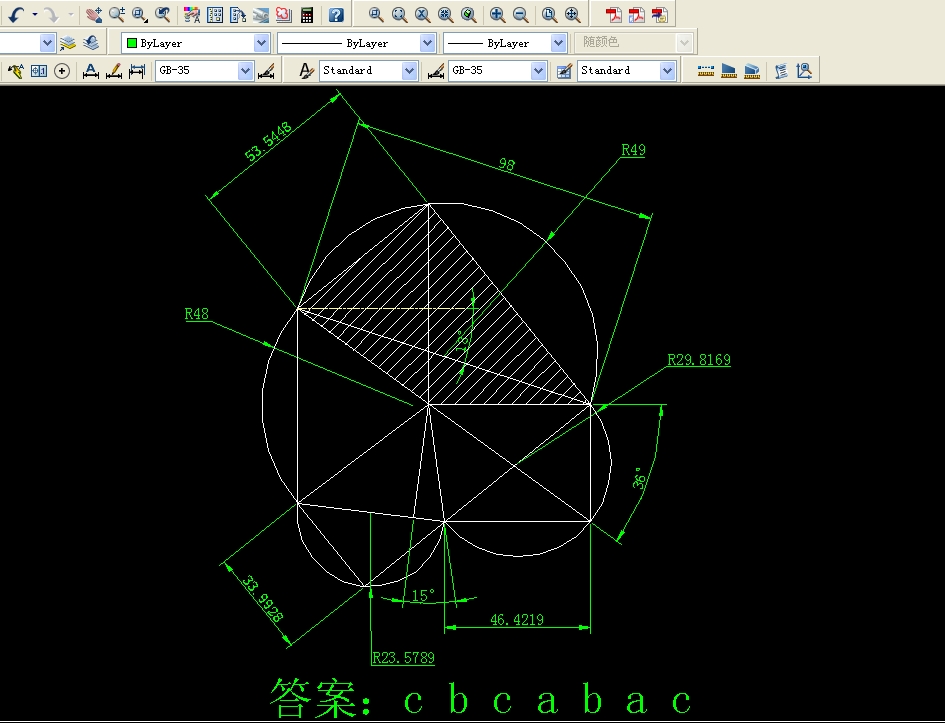Screen dimensions: 945x723
Task: Click the first PDF export icon
Action: (614, 14)
